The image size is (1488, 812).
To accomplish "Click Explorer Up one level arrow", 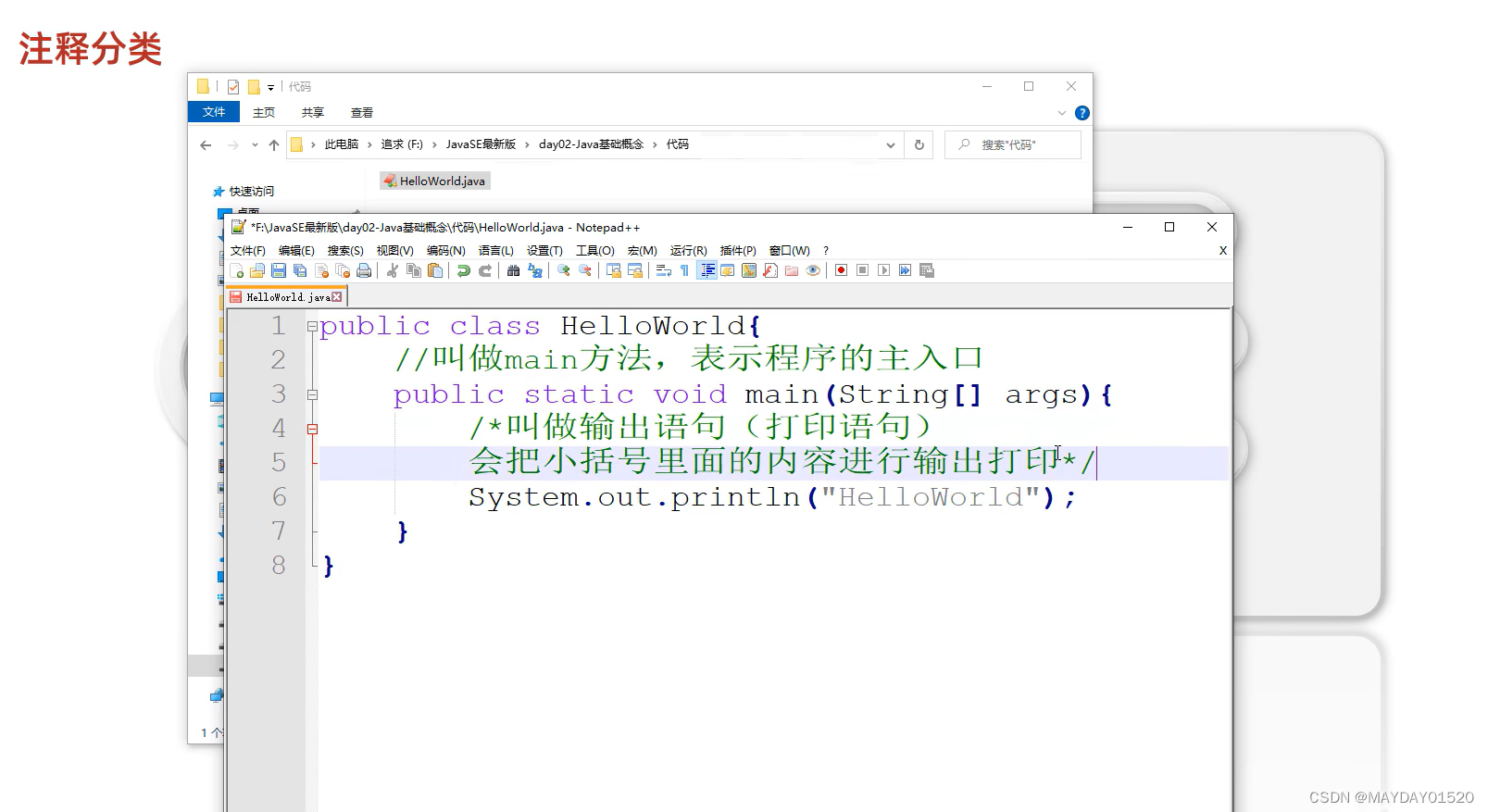I will point(274,144).
